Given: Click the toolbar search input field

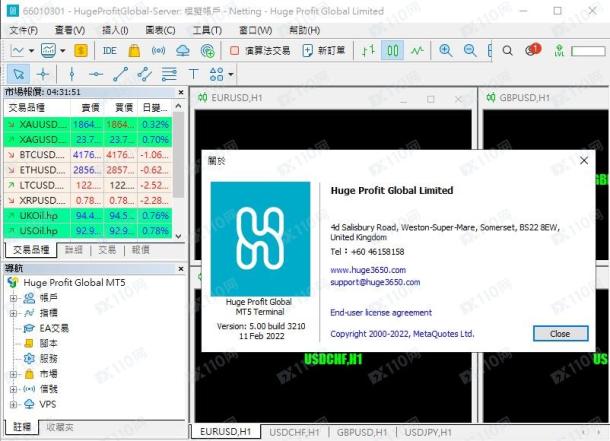Looking at the screenshot, I should (588, 51).
